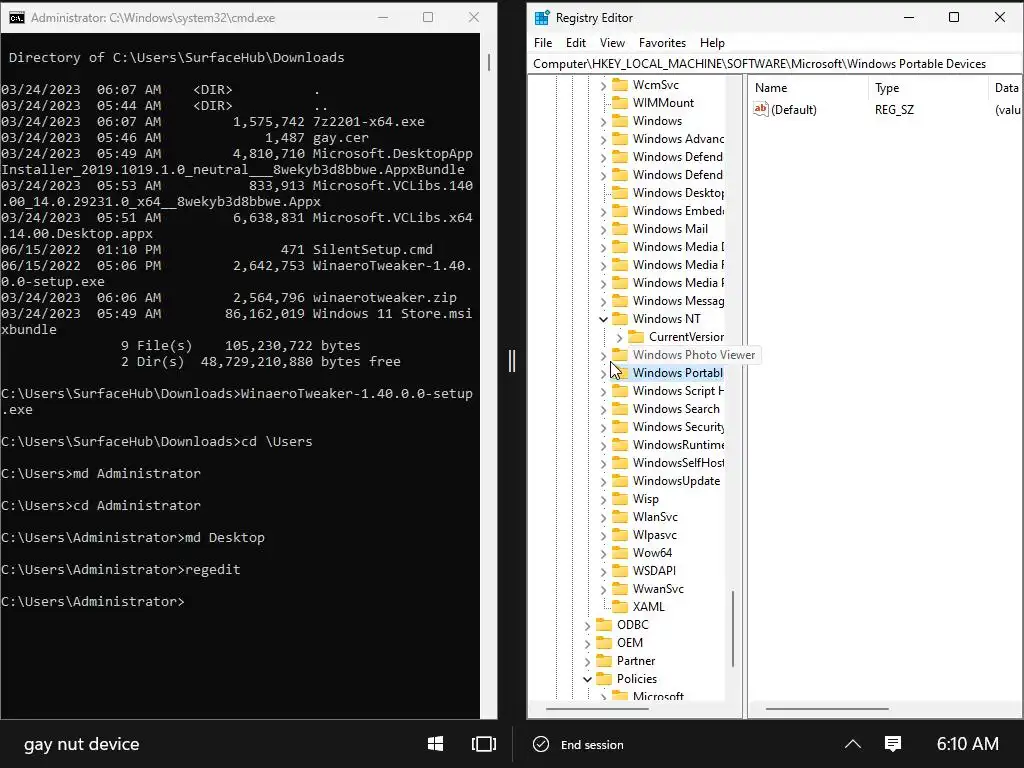Click End session button
This screenshot has height=768, width=1024.
point(579,744)
